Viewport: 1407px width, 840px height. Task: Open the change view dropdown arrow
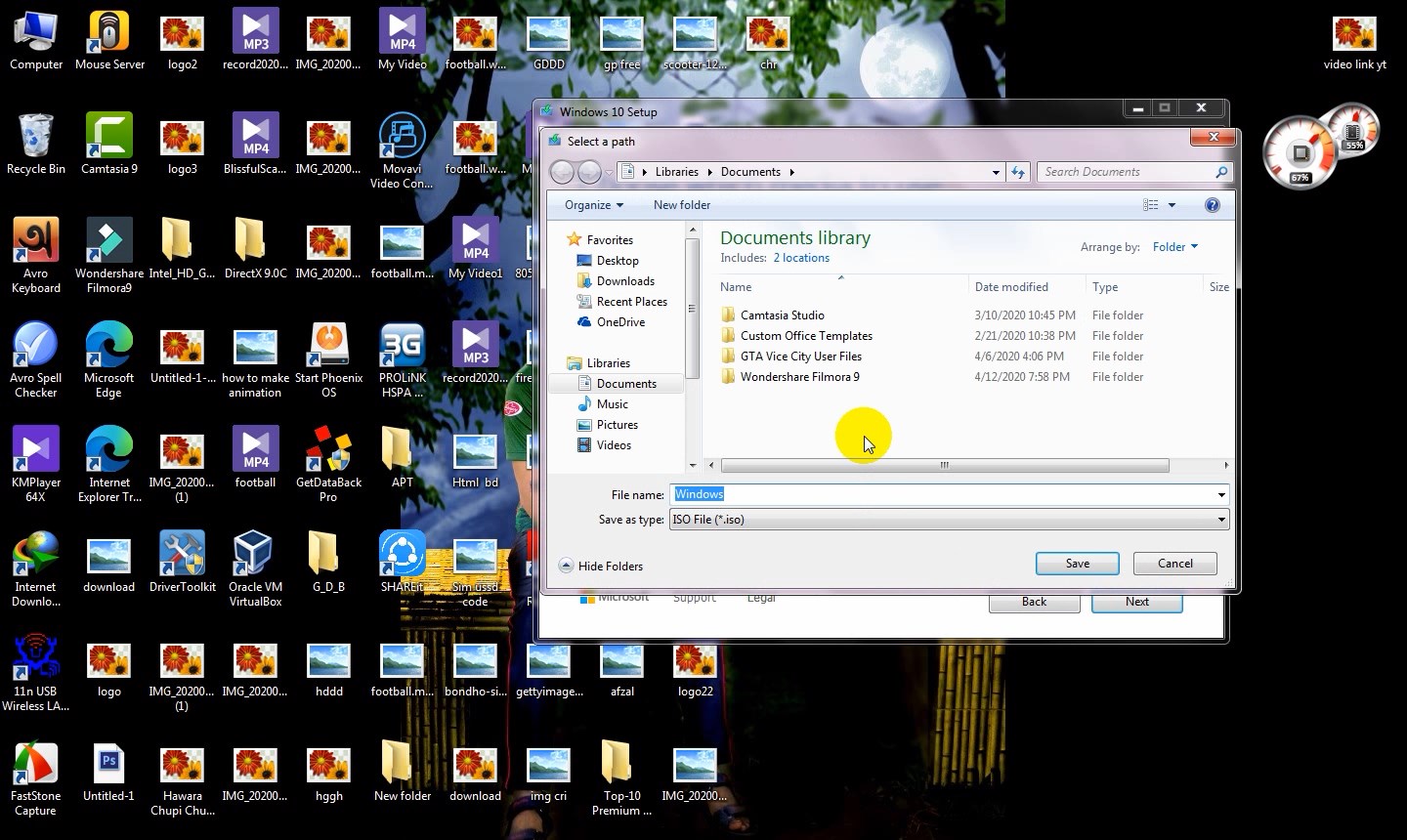tap(1172, 205)
